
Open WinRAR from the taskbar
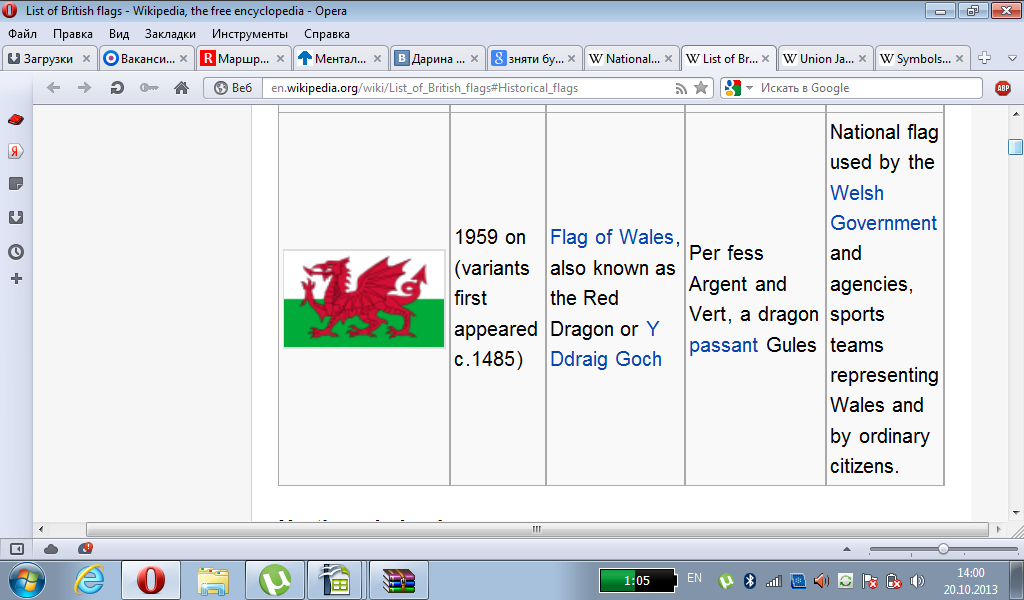[399, 580]
